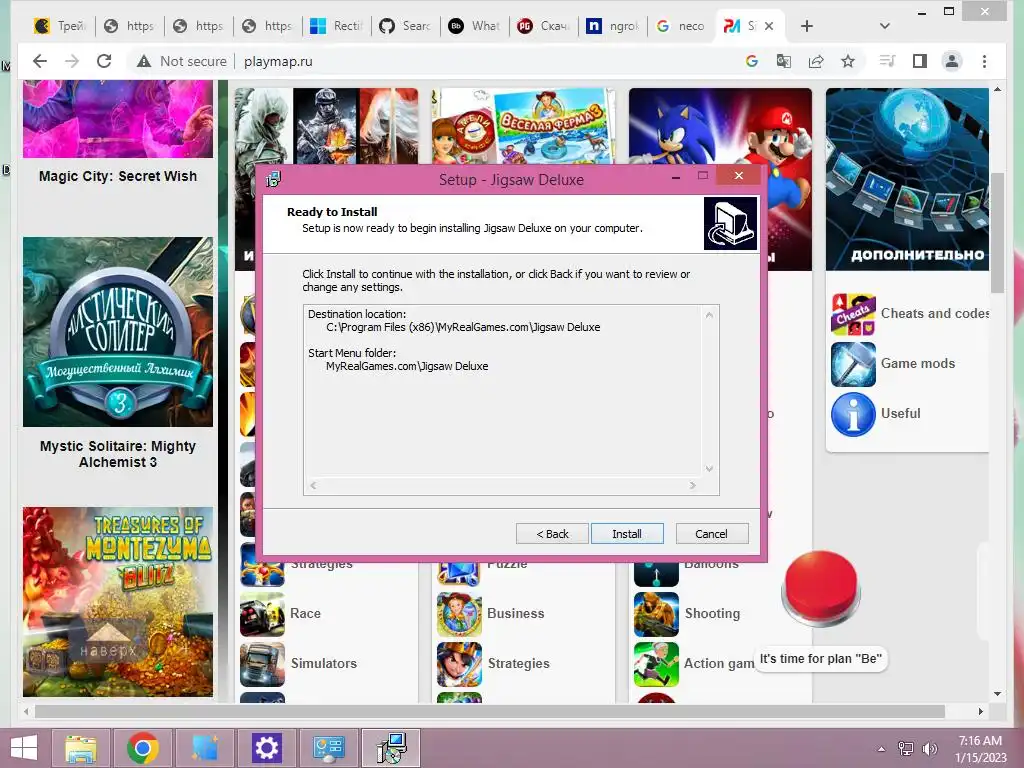Close the active playmap tab
Screen dimensions: 1024x768
point(769,26)
